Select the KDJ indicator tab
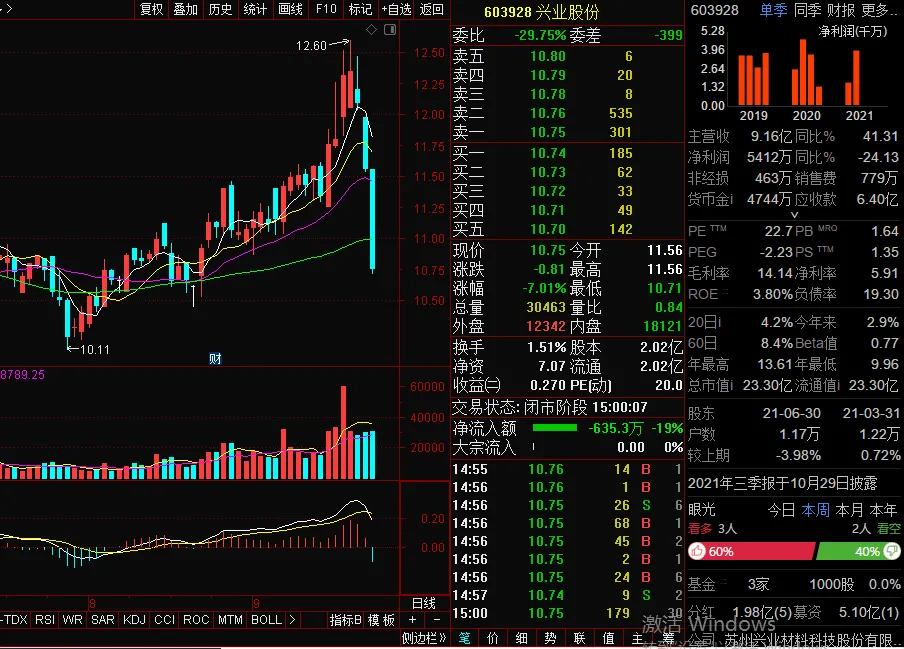This screenshot has height=649, width=904. tap(134, 620)
